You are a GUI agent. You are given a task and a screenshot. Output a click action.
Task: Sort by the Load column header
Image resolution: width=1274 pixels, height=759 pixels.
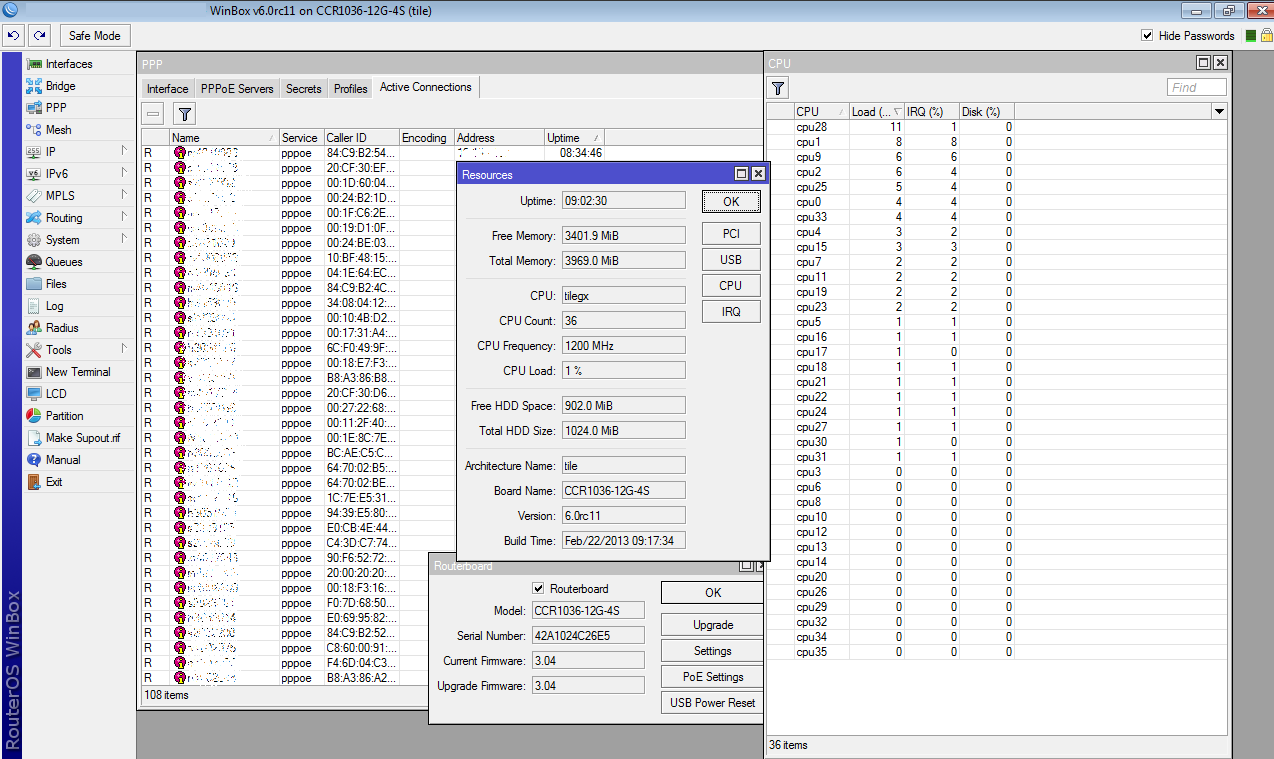point(877,112)
